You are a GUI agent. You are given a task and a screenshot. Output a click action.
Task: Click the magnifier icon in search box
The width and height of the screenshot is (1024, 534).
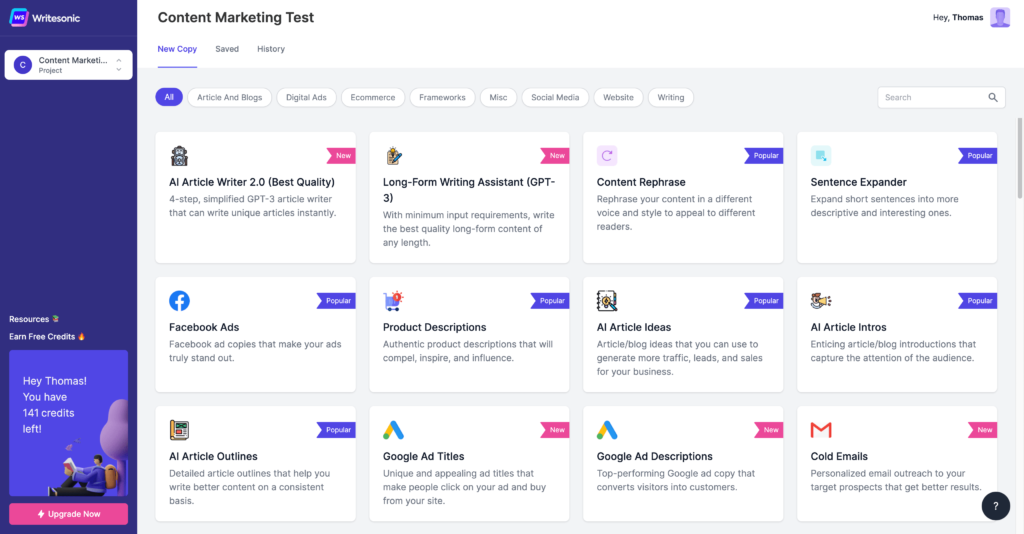pyautogui.click(x=993, y=97)
